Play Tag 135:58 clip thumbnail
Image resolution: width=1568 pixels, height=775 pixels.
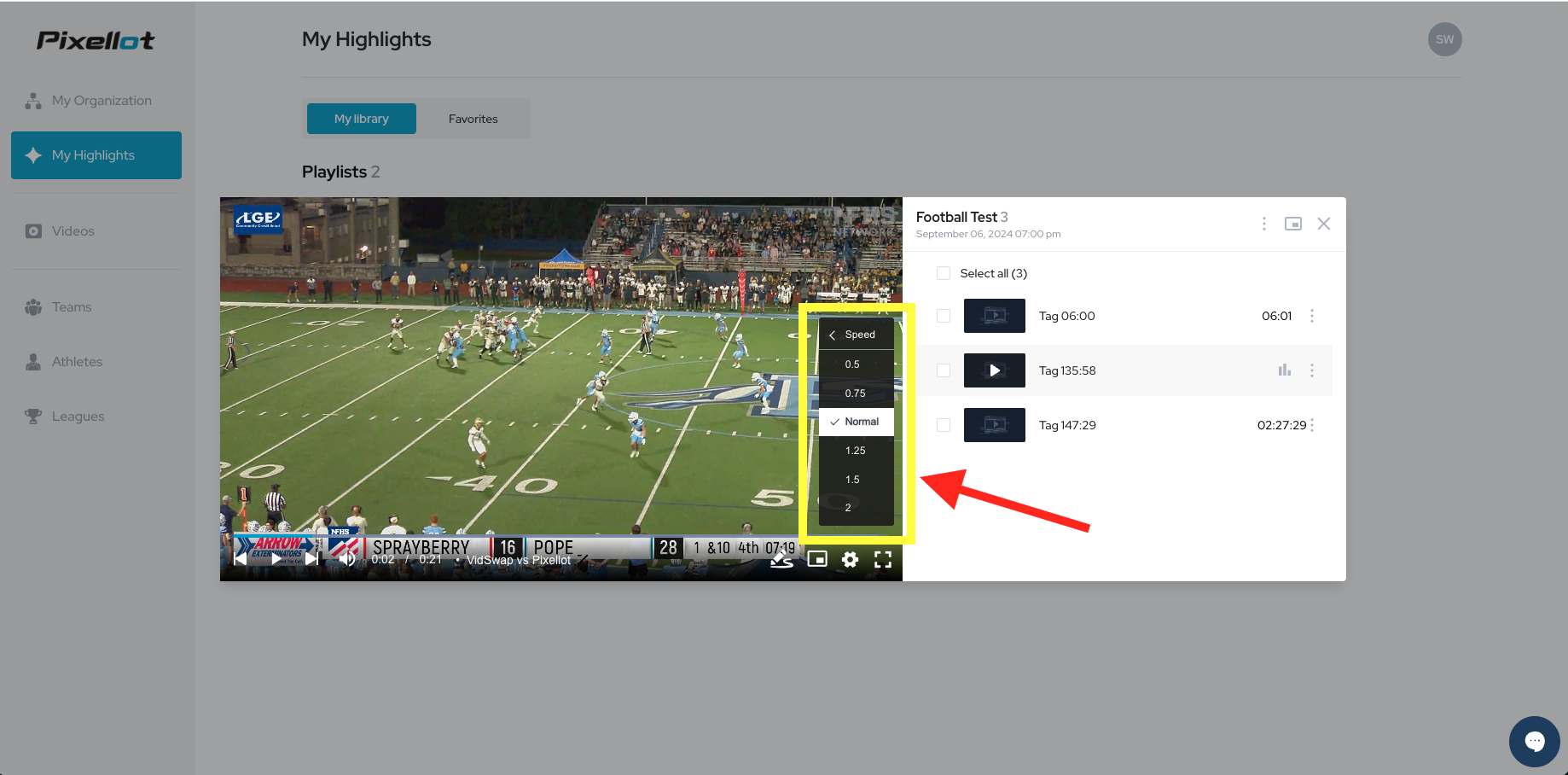tap(995, 370)
